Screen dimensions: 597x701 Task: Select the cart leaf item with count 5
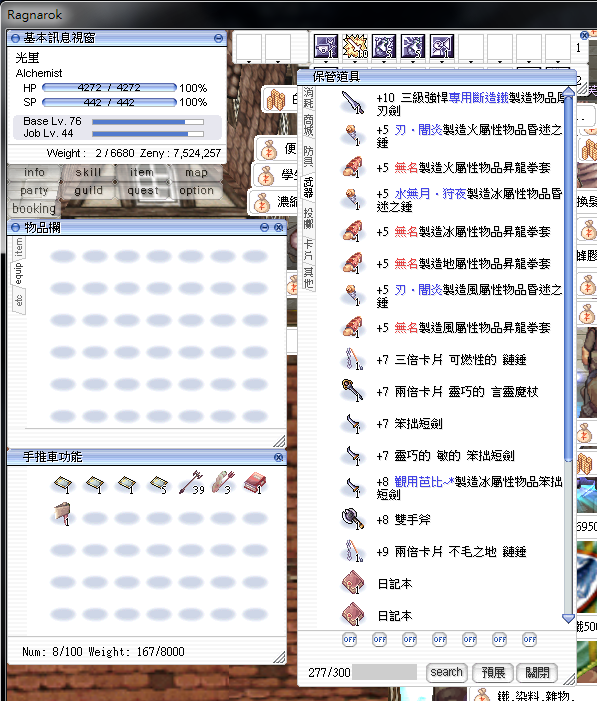click(x=159, y=484)
